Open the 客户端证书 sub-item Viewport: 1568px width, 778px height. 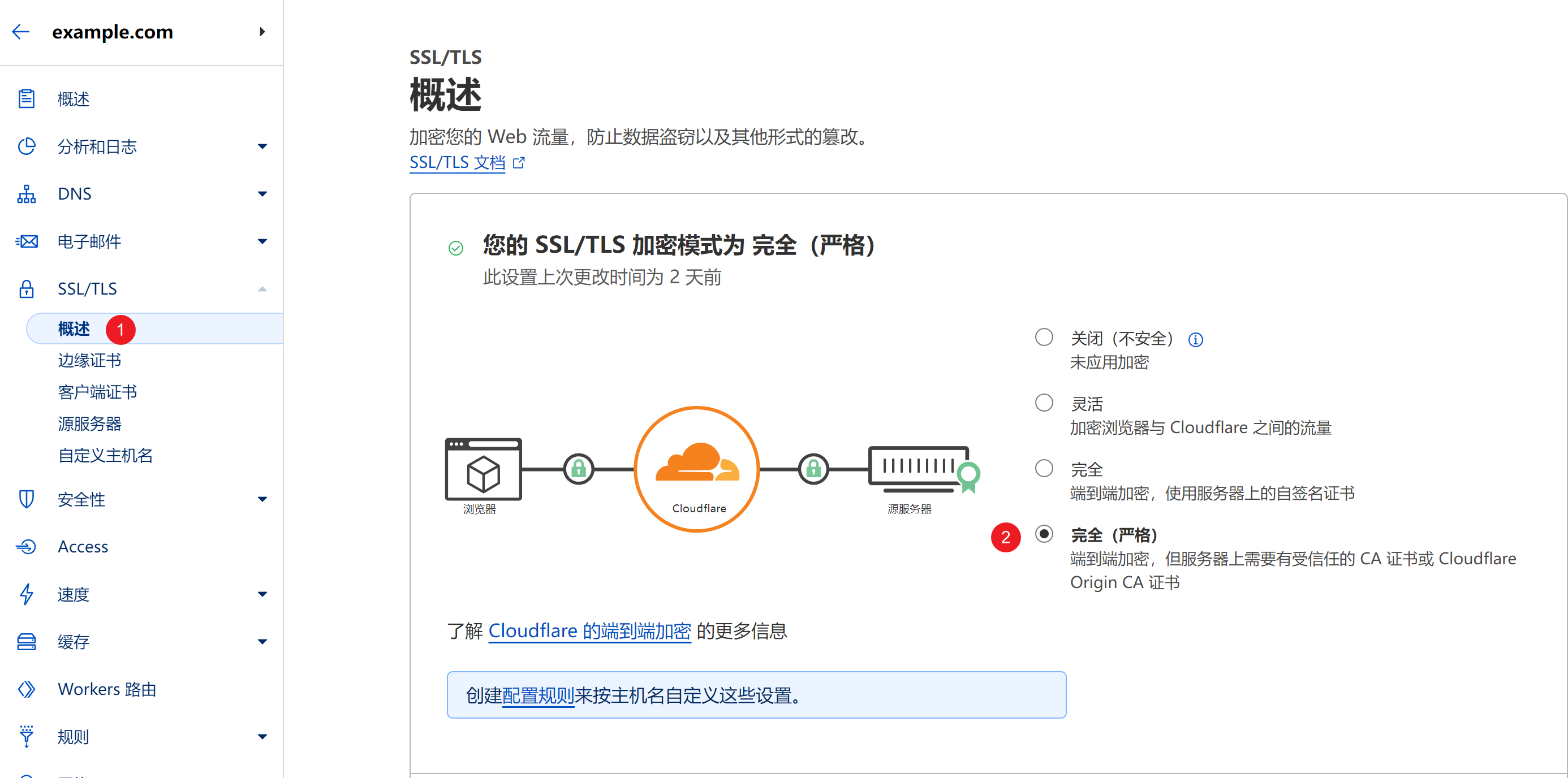(97, 392)
